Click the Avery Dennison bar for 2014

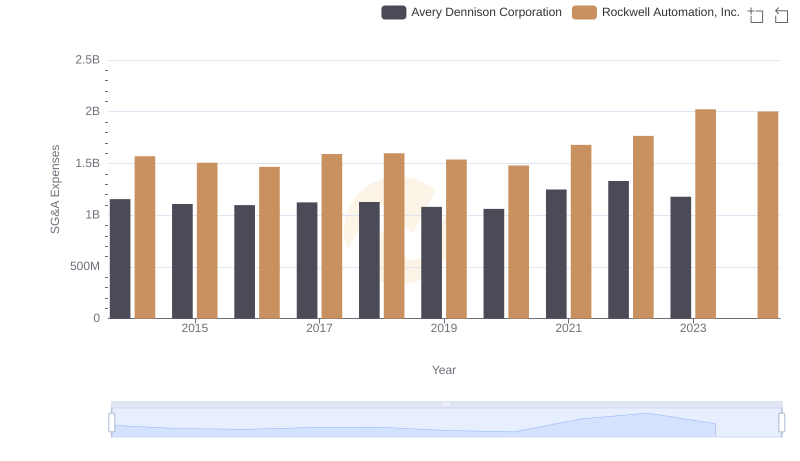pos(120,259)
